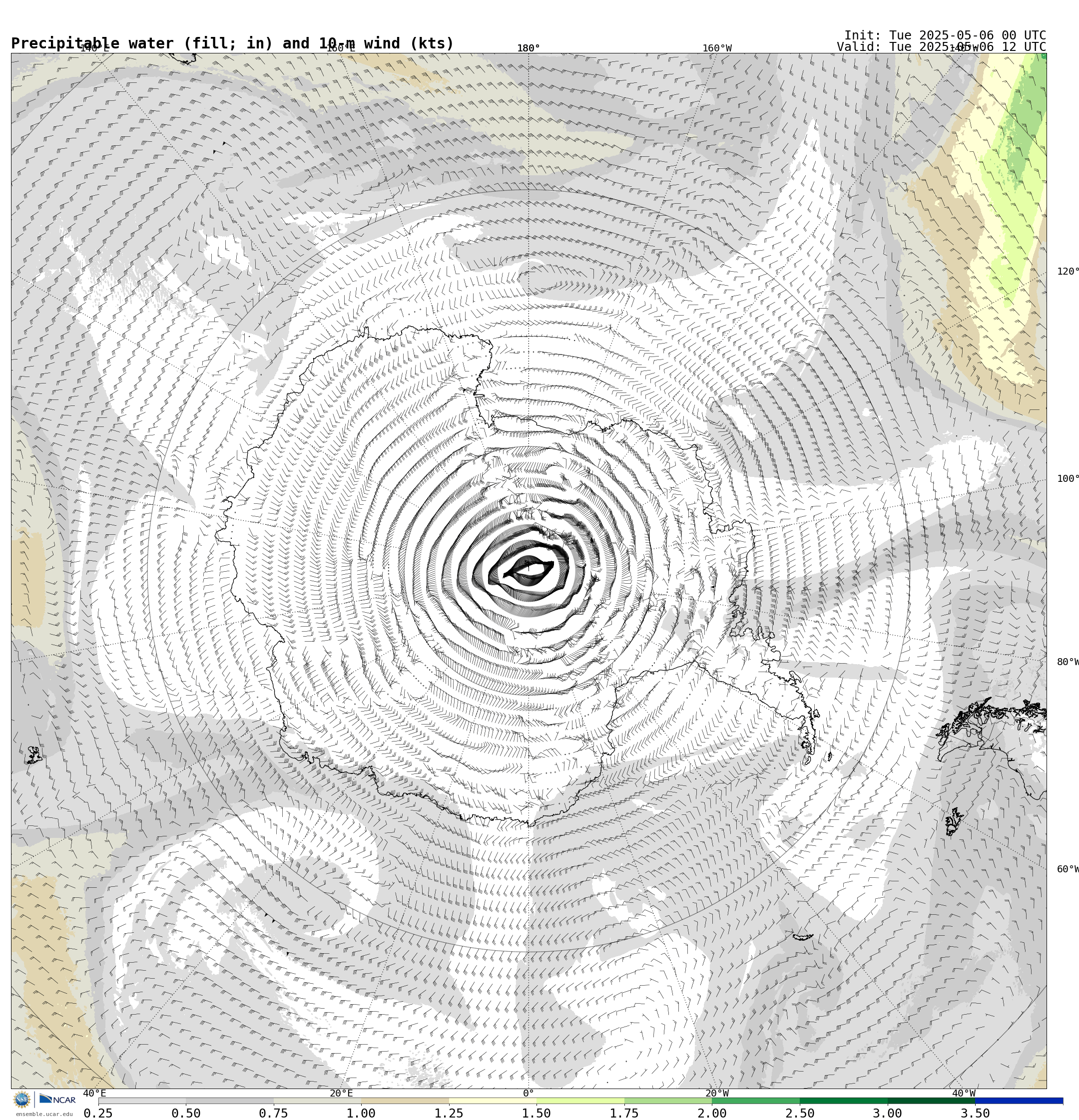Viewport: 1079px width, 1120px height.
Task: Click the NSF logo
Action: pos(21,1100)
